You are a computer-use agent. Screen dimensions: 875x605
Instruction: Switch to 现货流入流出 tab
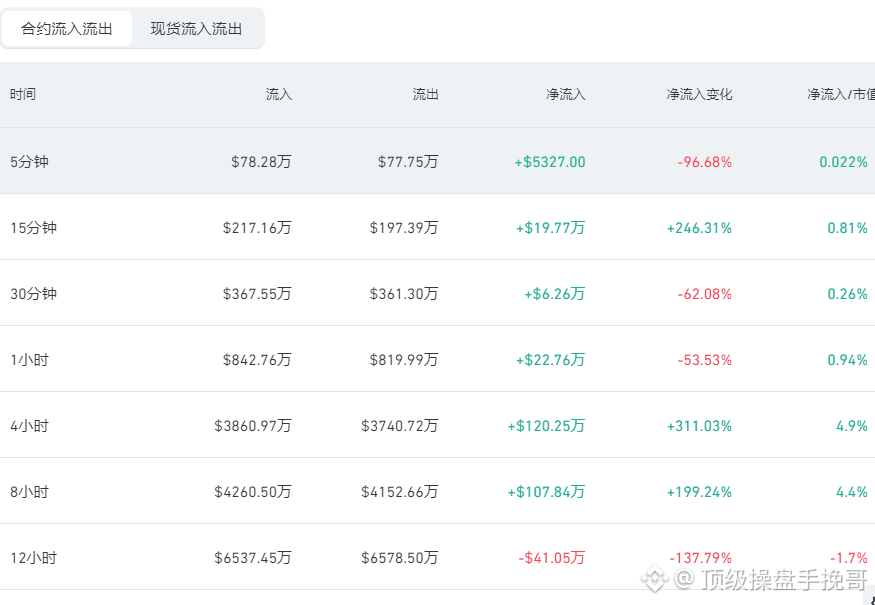pos(196,28)
